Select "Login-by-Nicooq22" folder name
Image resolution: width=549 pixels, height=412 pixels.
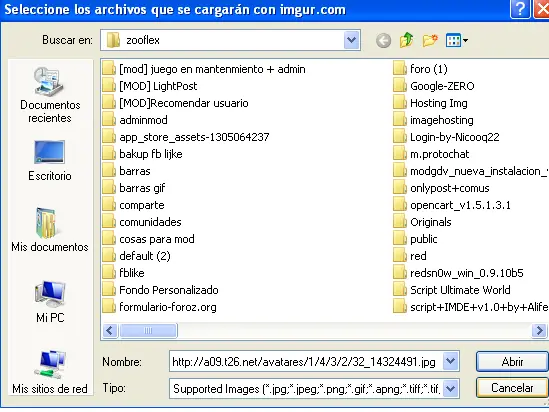[x=454, y=137]
